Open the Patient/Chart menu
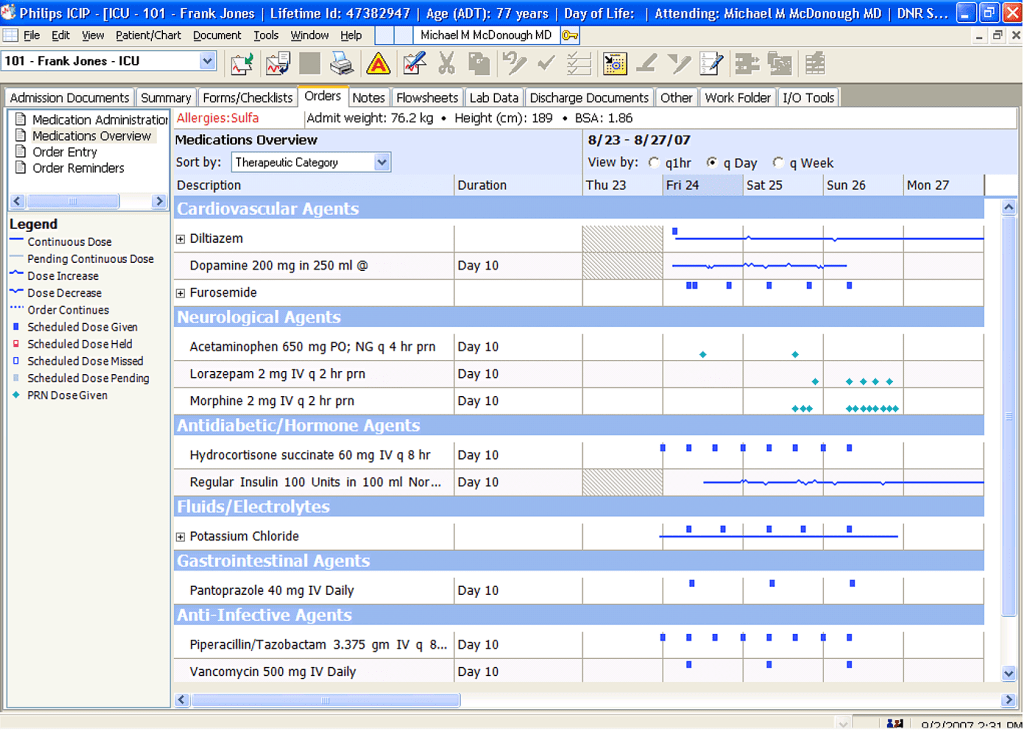The width and height of the screenshot is (1023, 731). [148, 35]
